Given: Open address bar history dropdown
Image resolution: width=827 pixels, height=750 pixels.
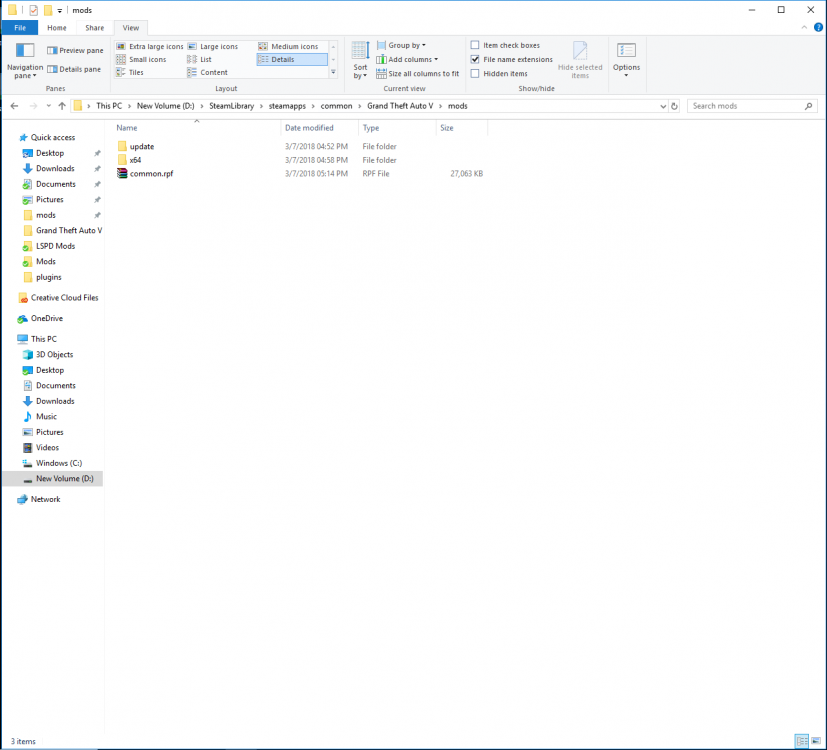Looking at the screenshot, I should [x=663, y=106].
